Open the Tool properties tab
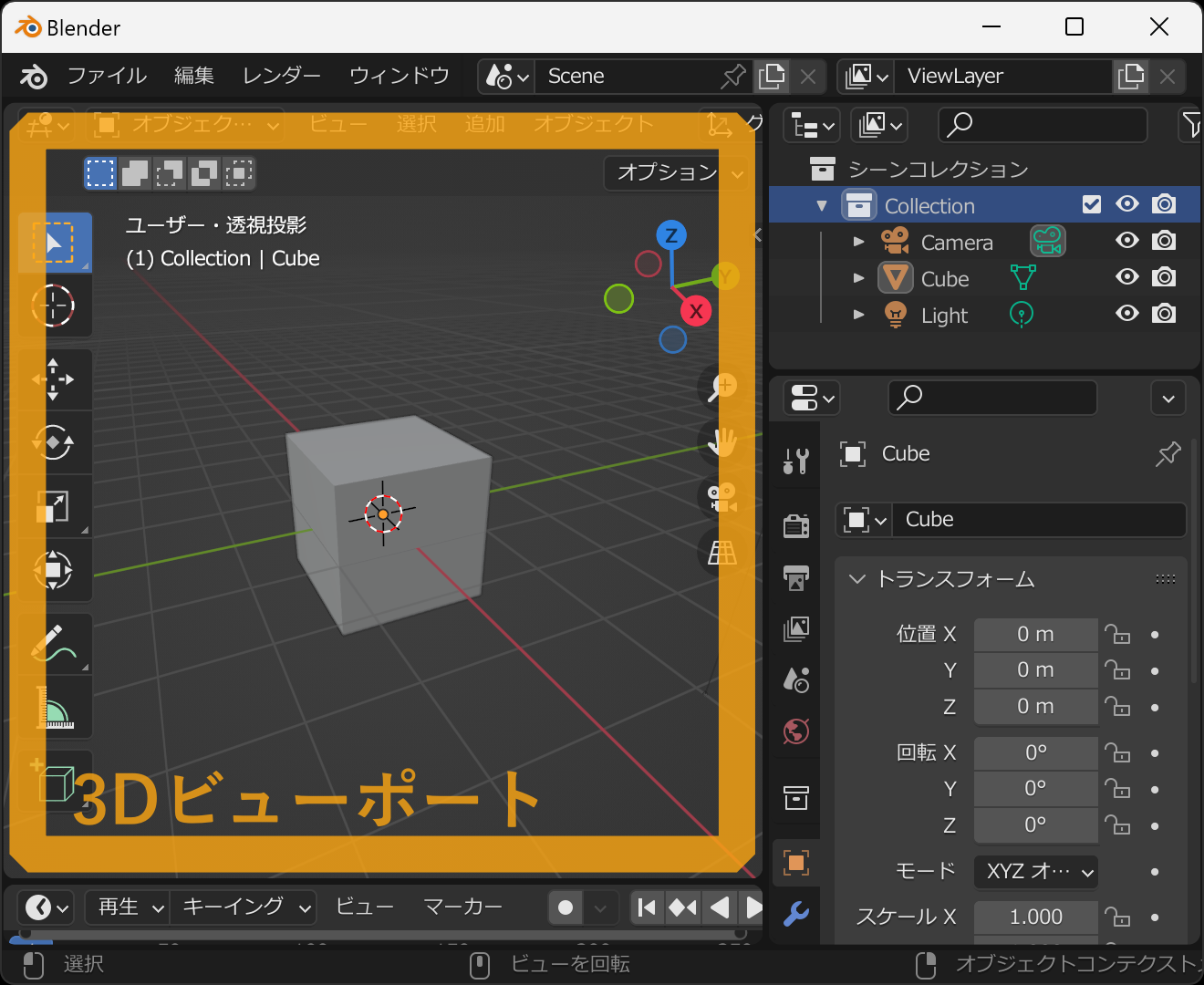The width and height of the screenshot is (1204, 985). 796,461
